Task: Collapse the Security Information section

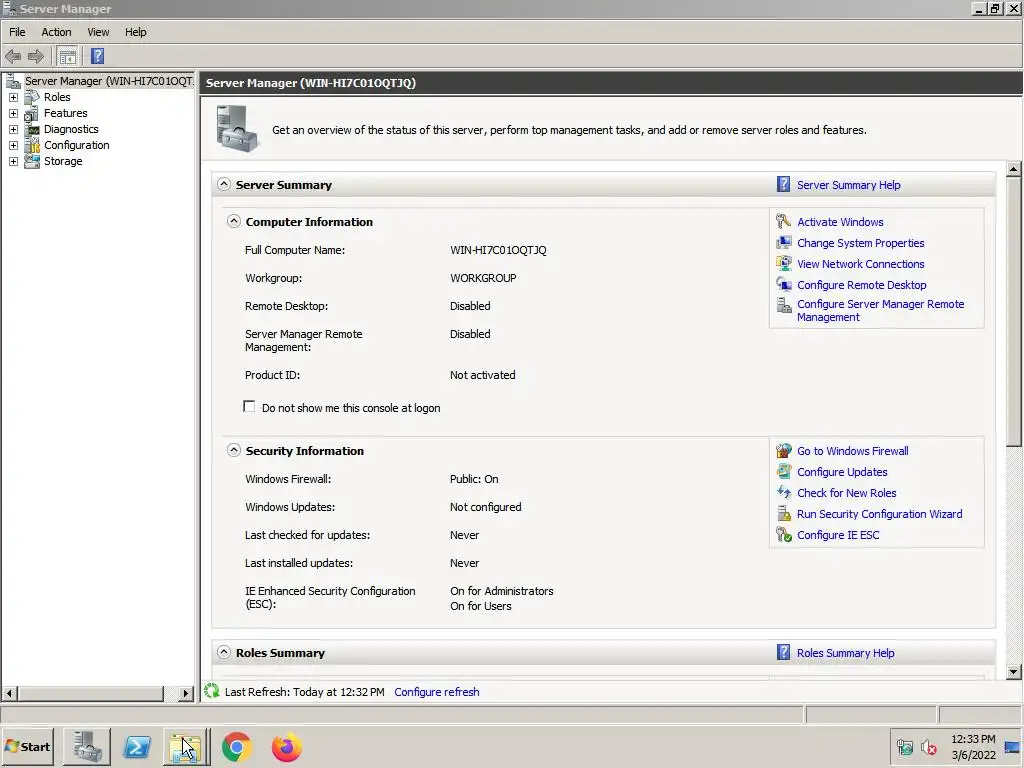Action: (233, 450)
